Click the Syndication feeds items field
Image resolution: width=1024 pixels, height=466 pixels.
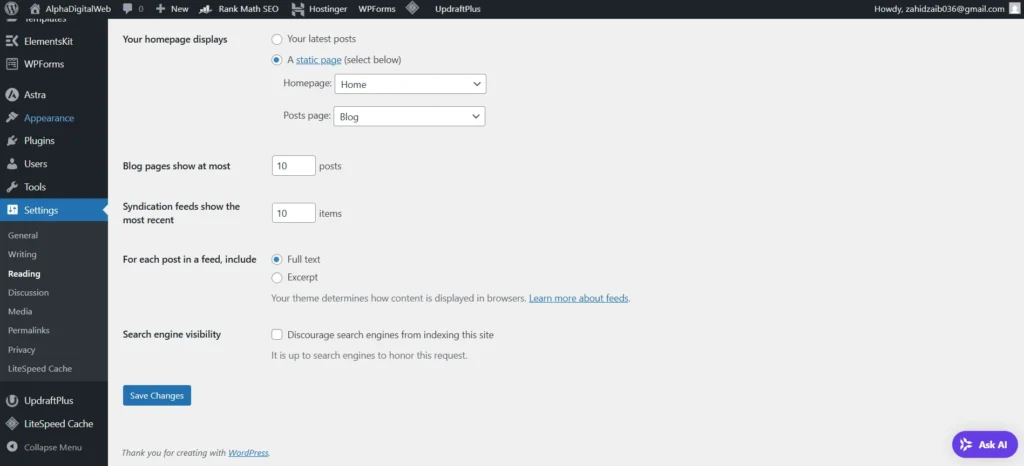pyautogui.click(x=294, y=213)
